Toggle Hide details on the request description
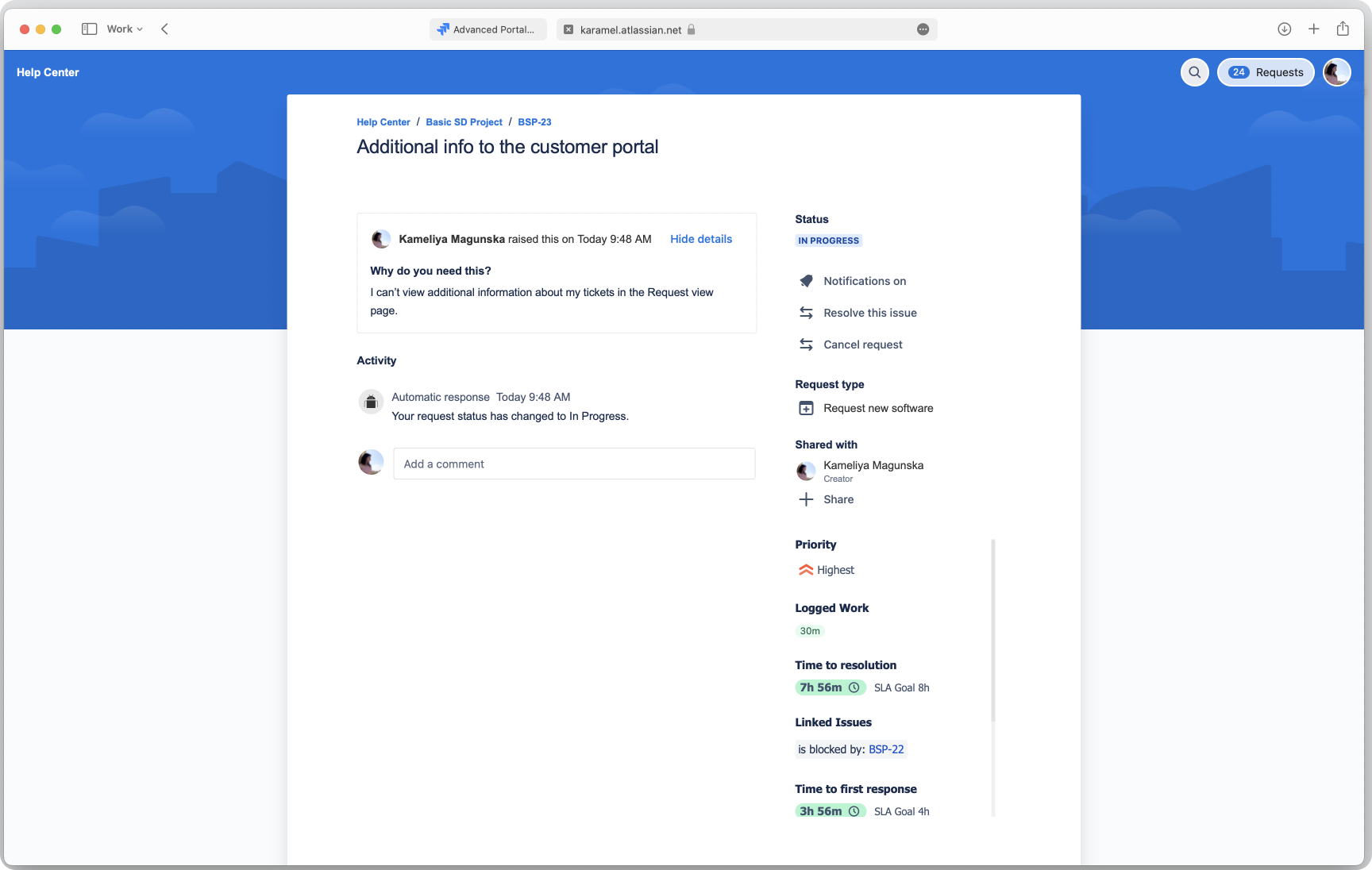The height and width of the screenshot is (870, 1372). 700,239
